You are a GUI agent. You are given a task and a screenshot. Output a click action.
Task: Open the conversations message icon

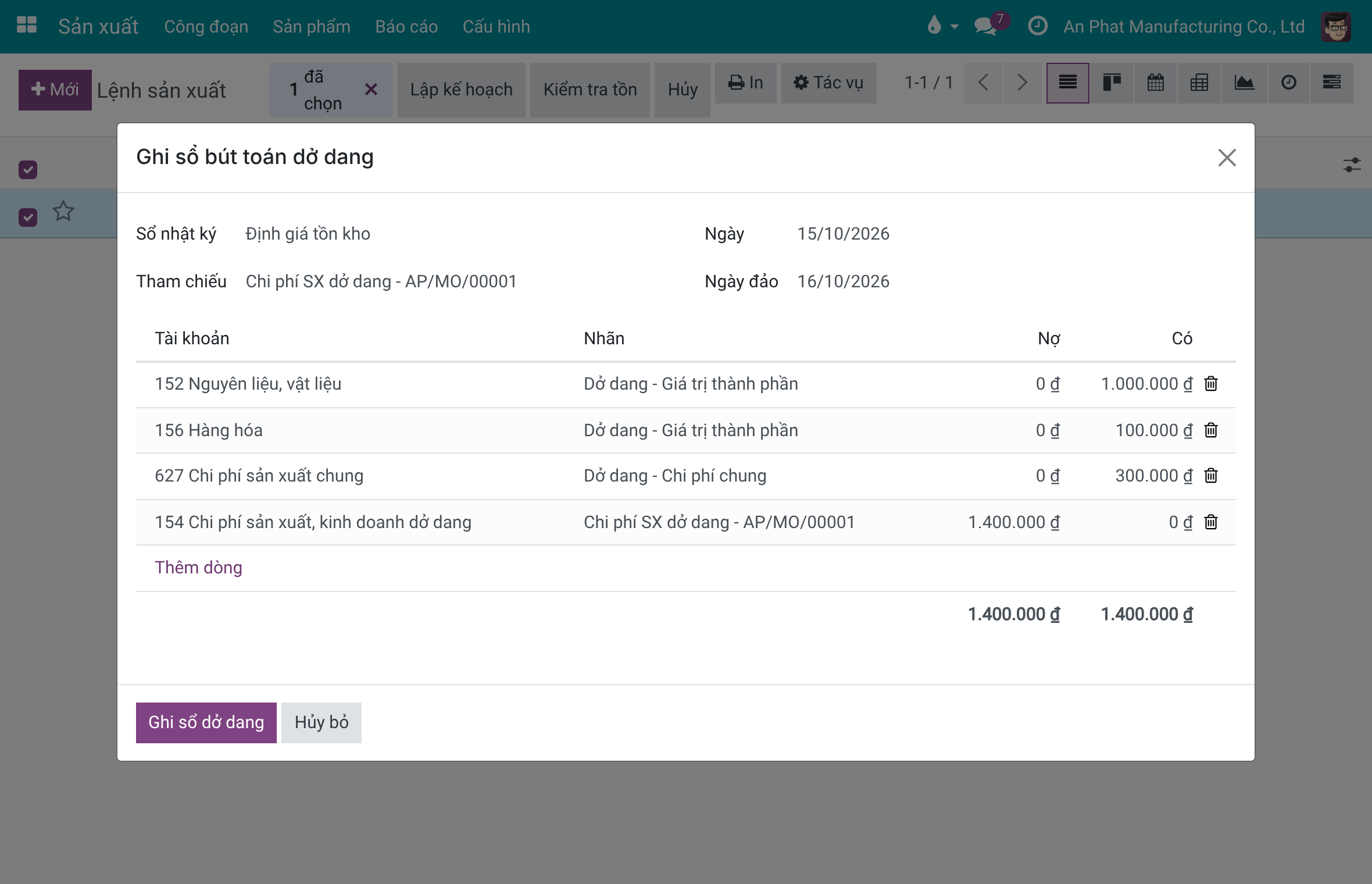pos(986,26)
